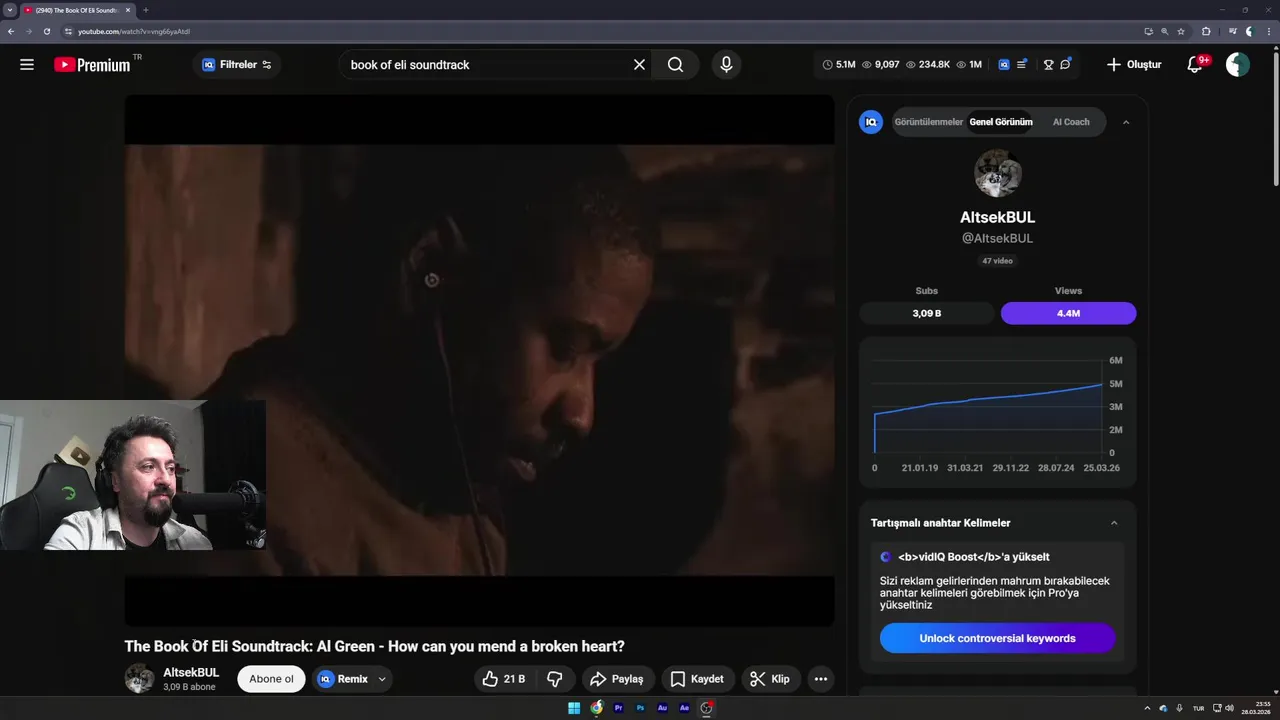Switch to the Görüntülenmeler tab
Viewport: 1280px width, 720px height.
929,122
